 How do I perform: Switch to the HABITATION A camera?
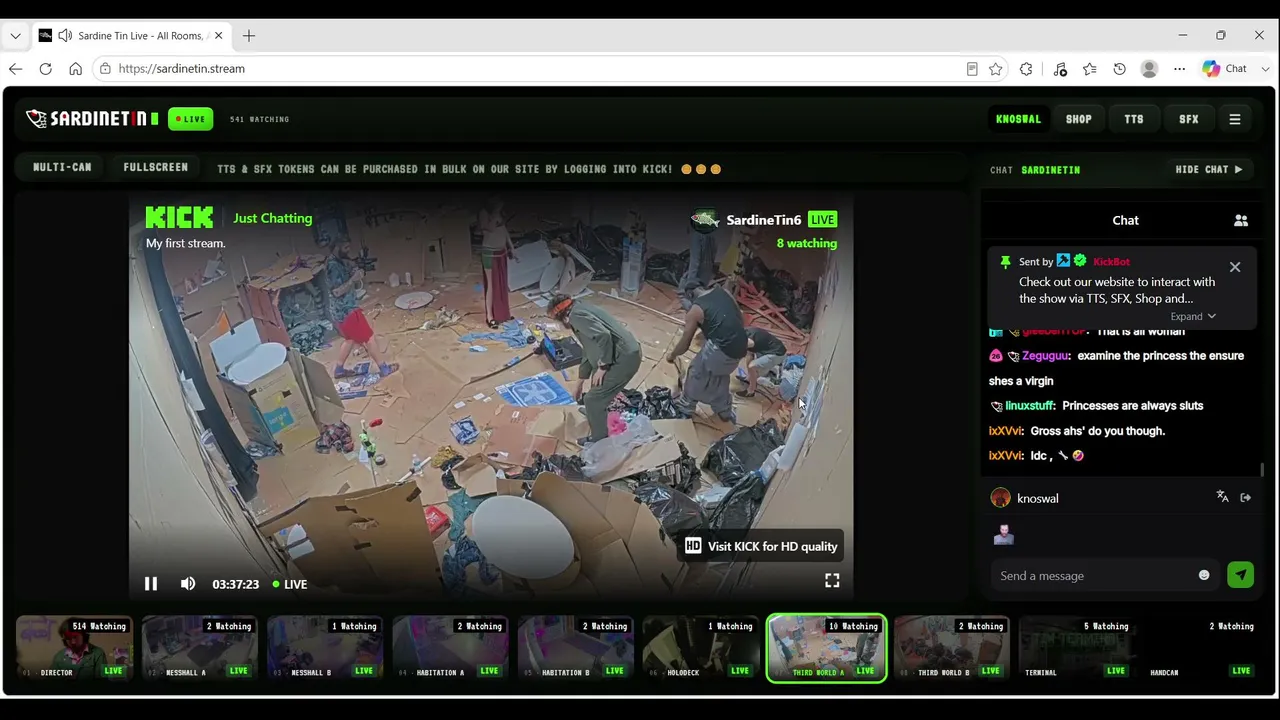coord(450,648)
